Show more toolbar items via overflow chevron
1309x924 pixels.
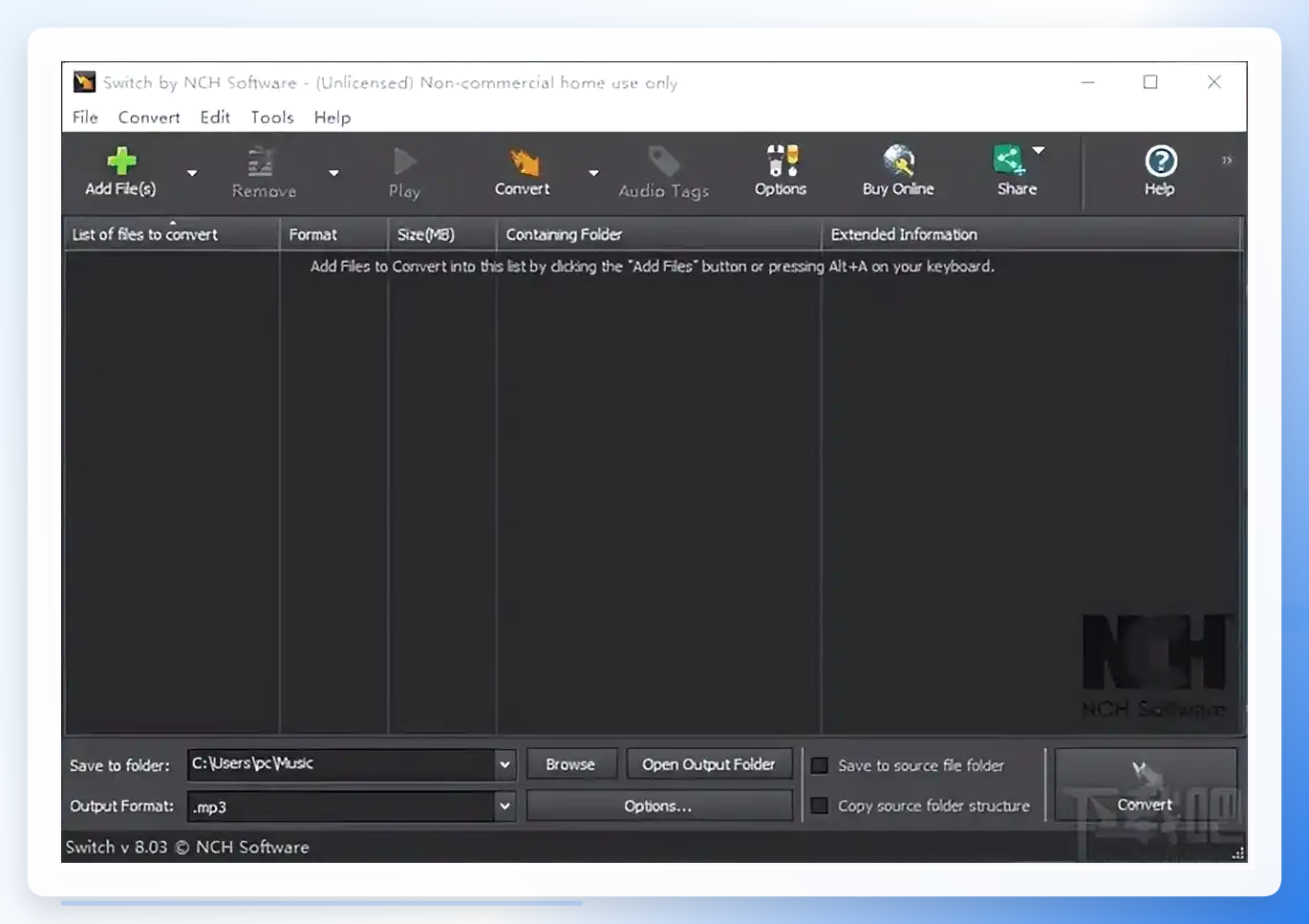coord(1227,161)
